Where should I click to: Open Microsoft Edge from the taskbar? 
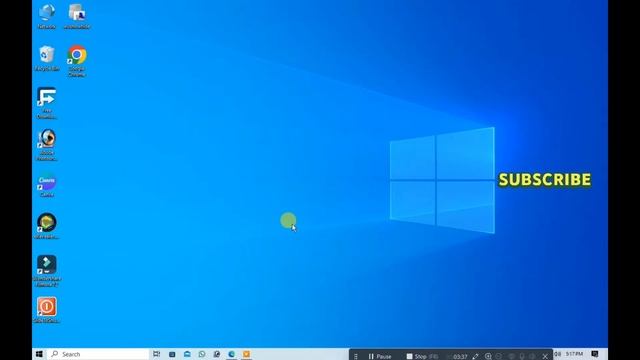point(231,354)
